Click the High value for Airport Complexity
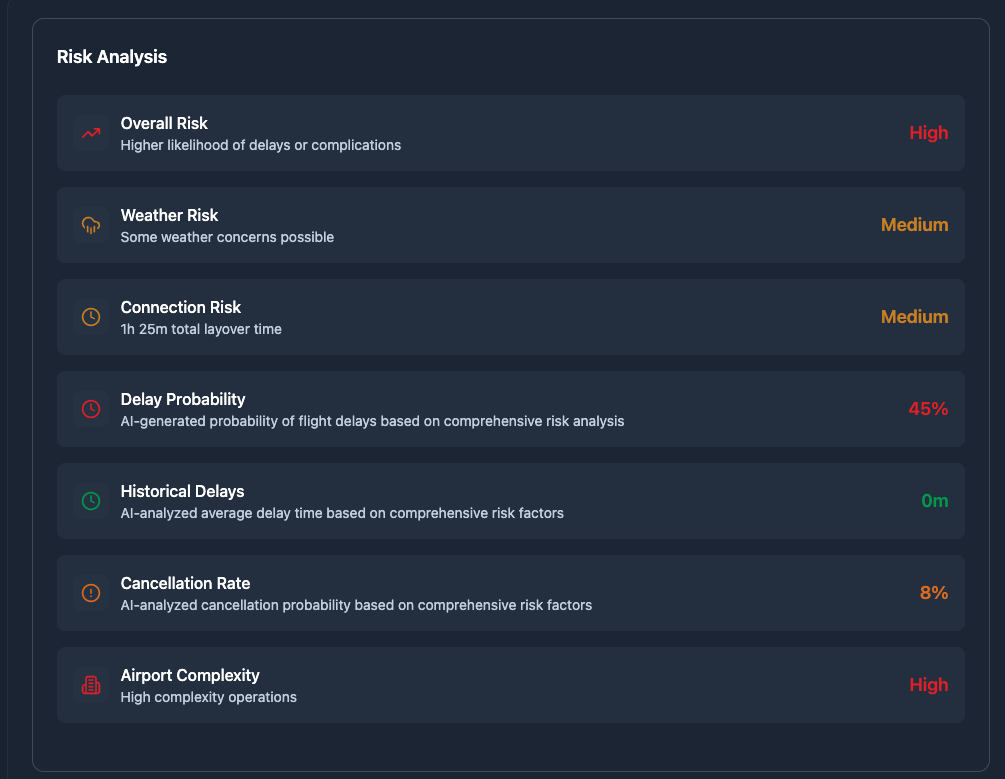The width and height of the screenshot is (1005, 779). click(x=929, y=685)
